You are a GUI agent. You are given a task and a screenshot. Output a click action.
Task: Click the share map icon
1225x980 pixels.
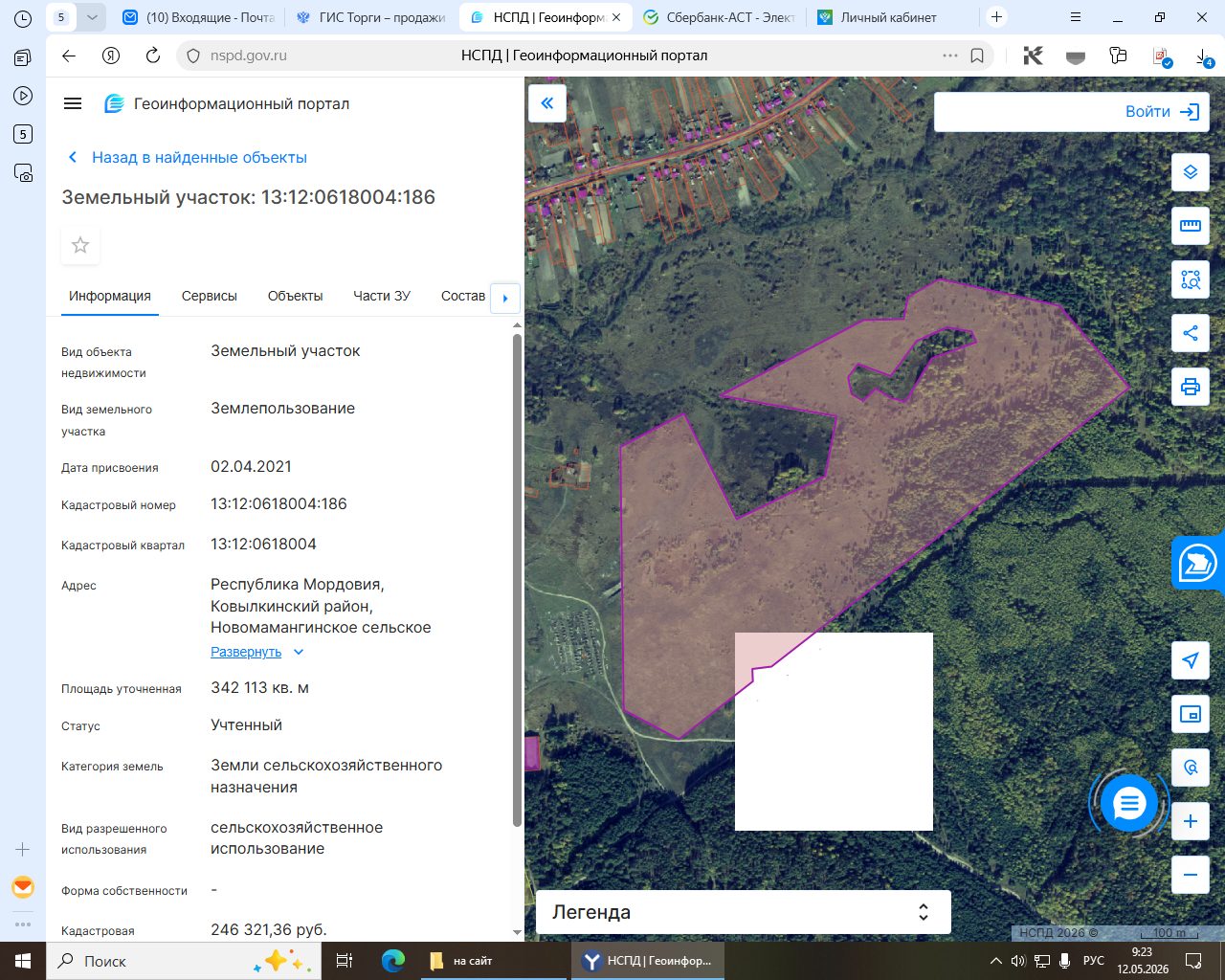pos(1191,333)
